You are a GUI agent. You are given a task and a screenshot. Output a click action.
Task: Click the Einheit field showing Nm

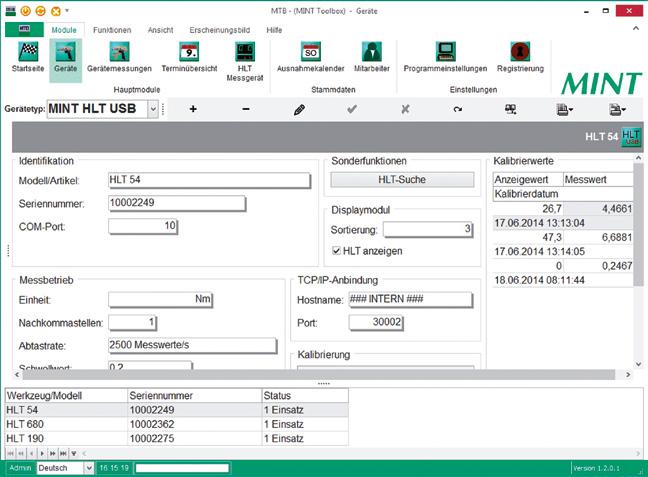[160, 299]
